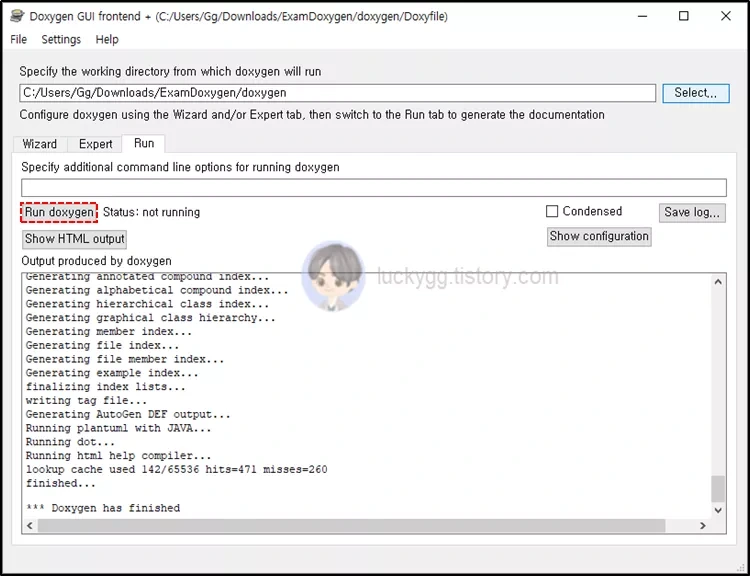The width and height of the screenshot is (750, 576).
Task: Click the 'finished...' log line
Action: [61, 483]
